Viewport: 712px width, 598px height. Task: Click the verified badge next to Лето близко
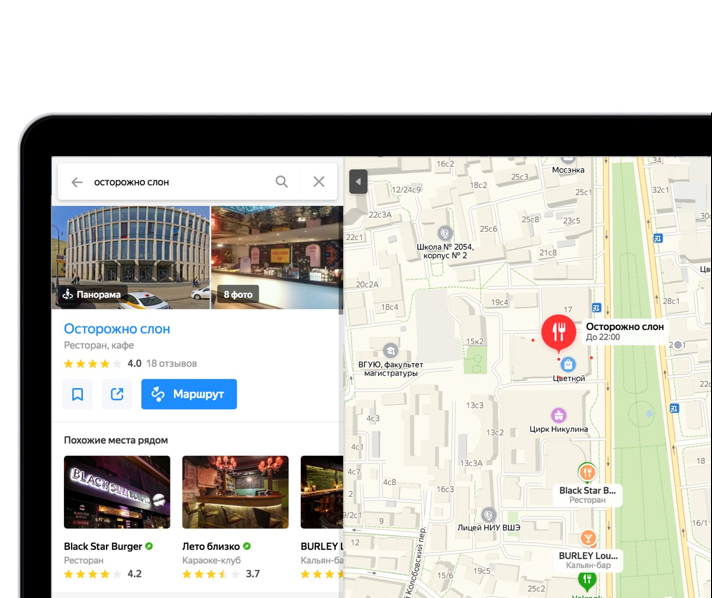click(247, 546)
